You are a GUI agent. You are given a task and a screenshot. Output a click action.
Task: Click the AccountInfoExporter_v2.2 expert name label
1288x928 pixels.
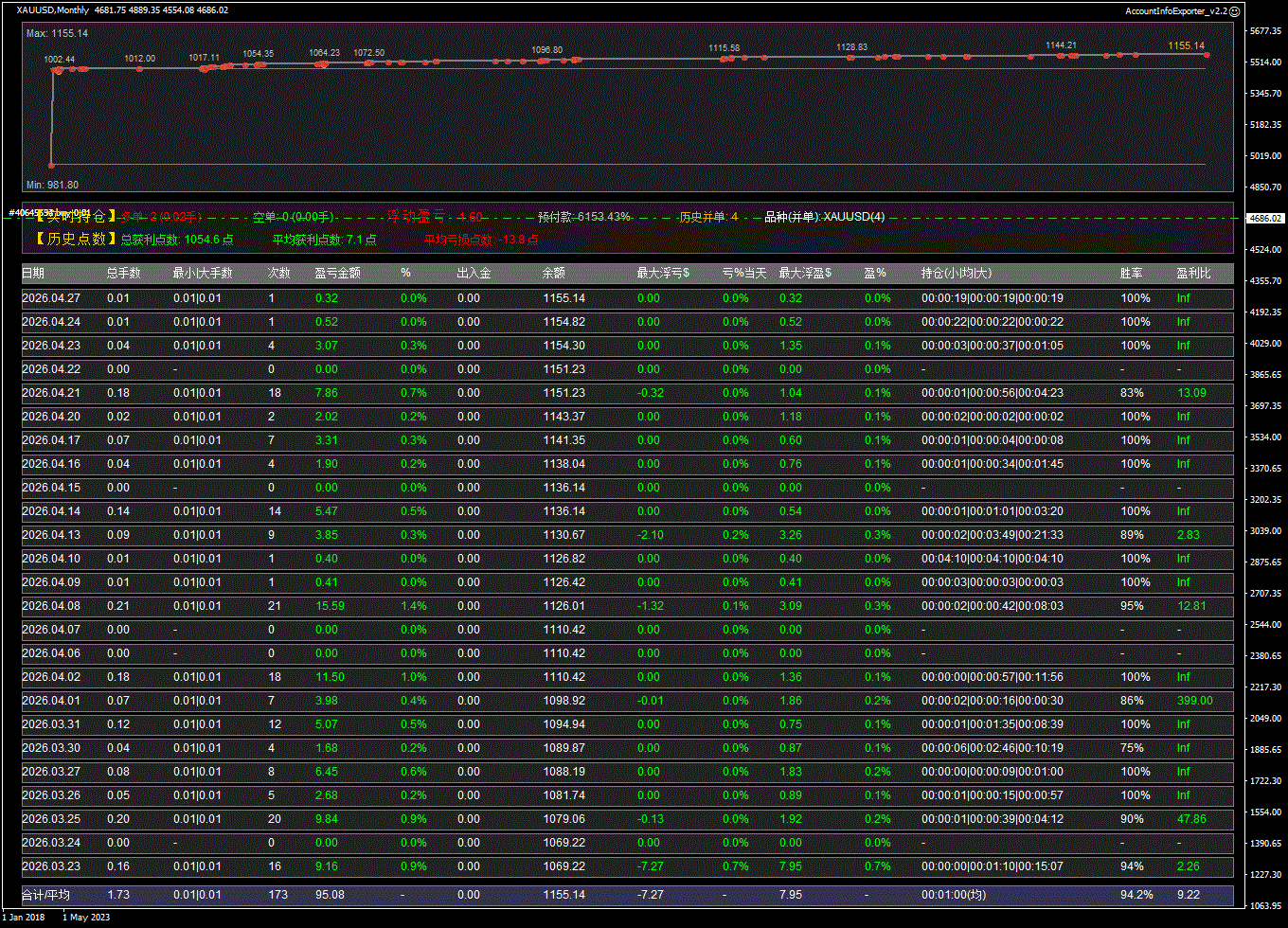[1175, 10]
